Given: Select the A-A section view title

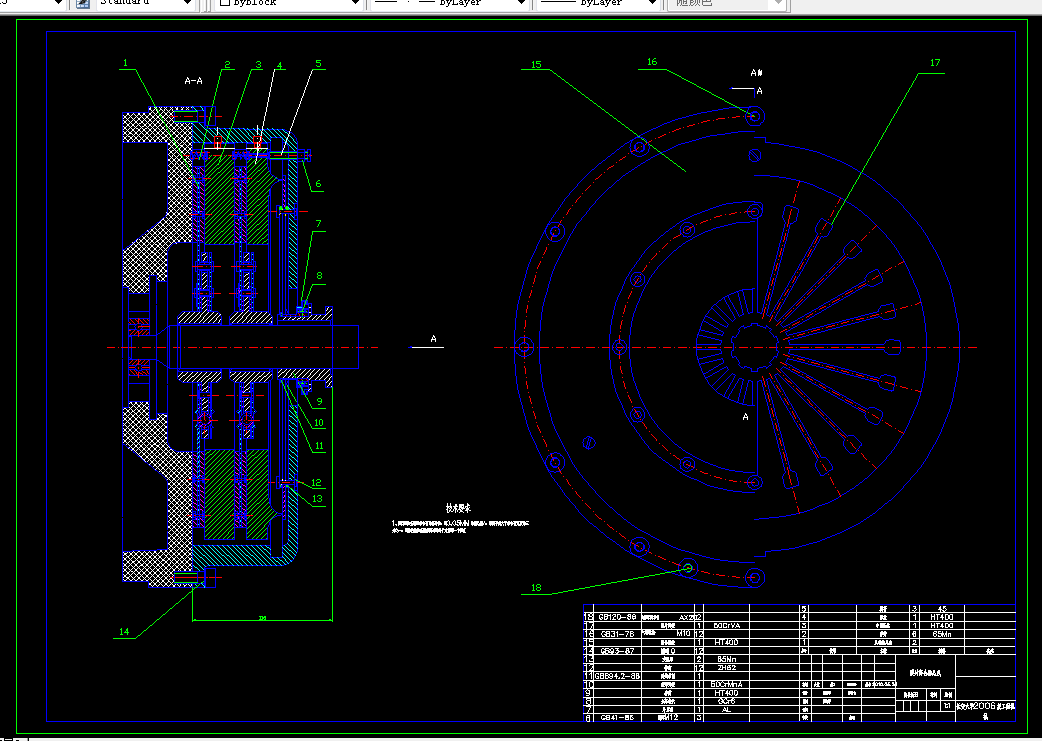Looking at the screenshot, I should (193, 80).
